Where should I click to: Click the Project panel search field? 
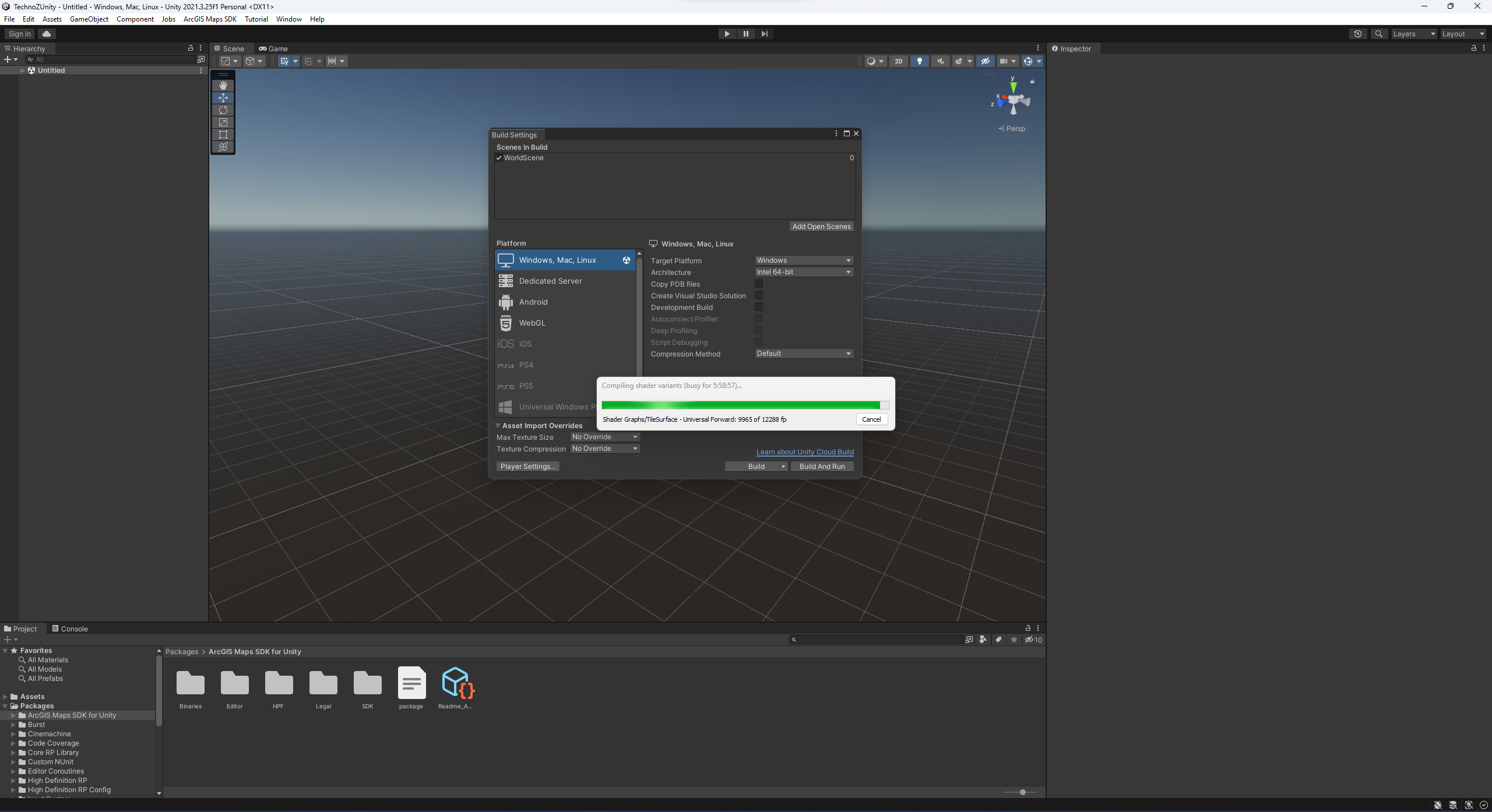click(874, 640)
